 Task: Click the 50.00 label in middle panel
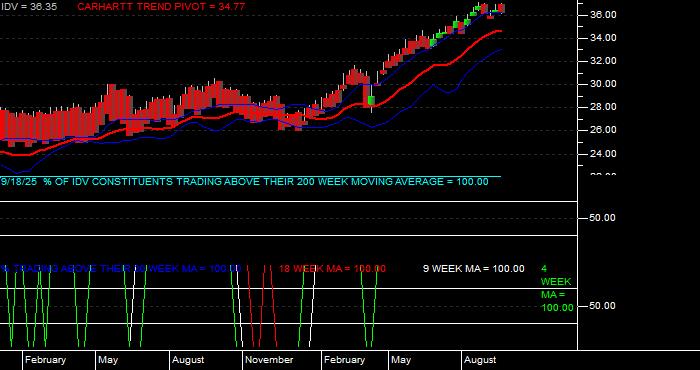pyautogui.click(x=603, y=218)
